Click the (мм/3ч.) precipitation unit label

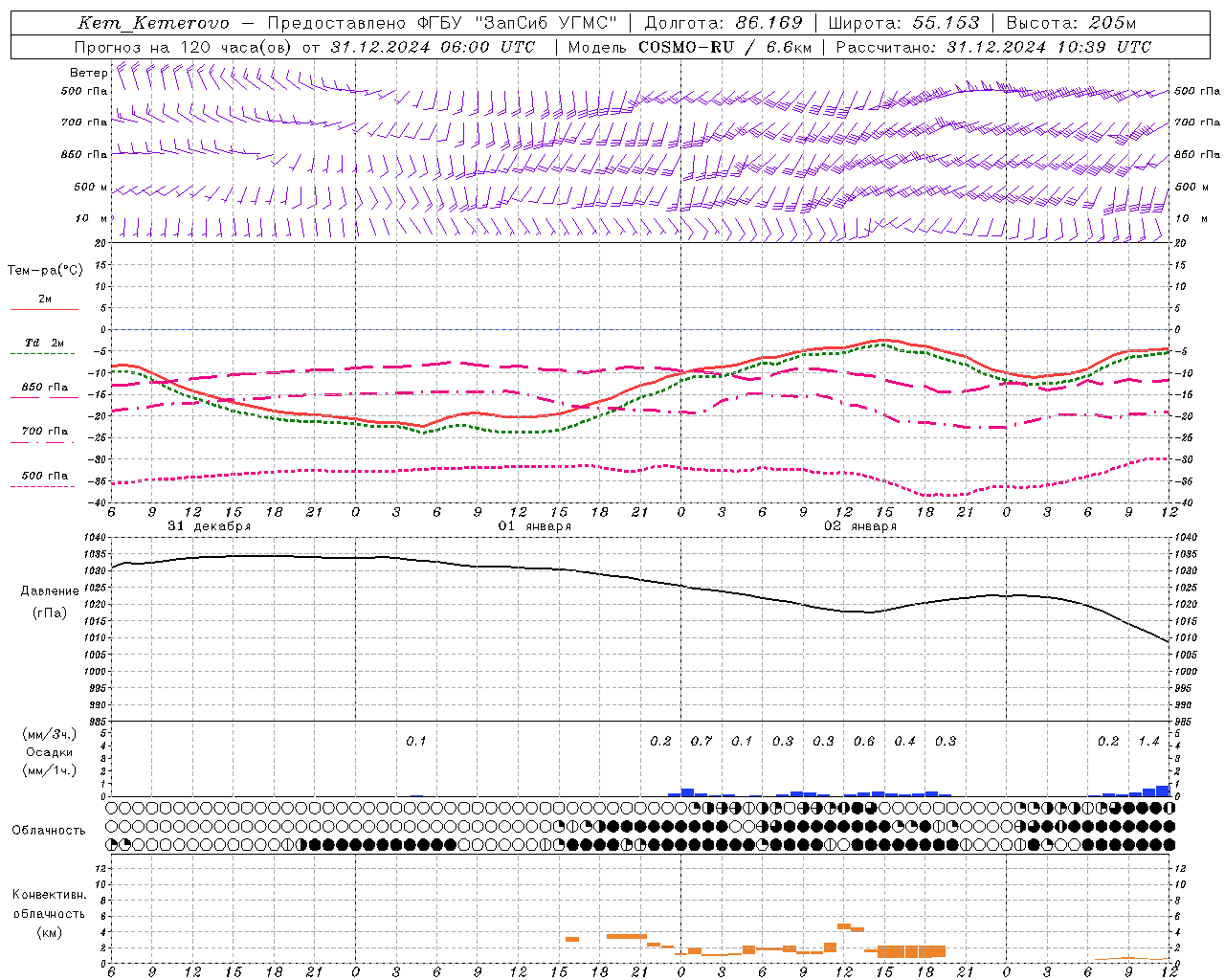49,734
